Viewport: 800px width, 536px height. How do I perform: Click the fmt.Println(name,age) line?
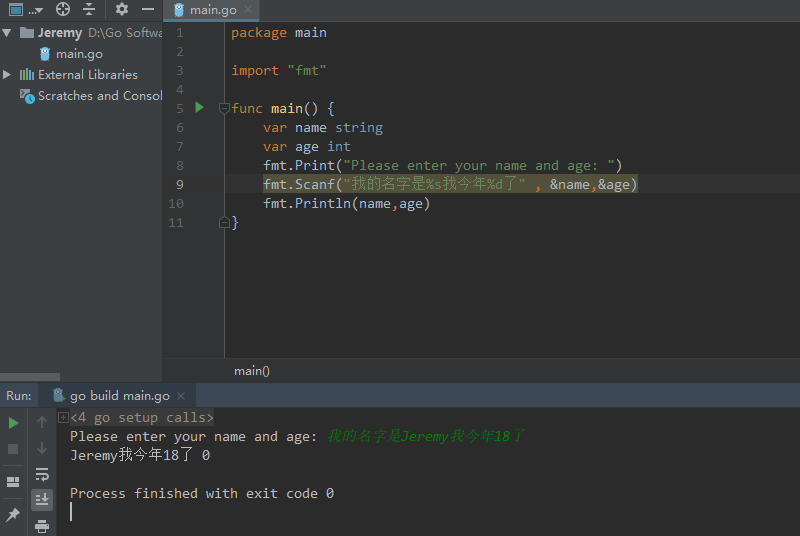pos(347,203)
